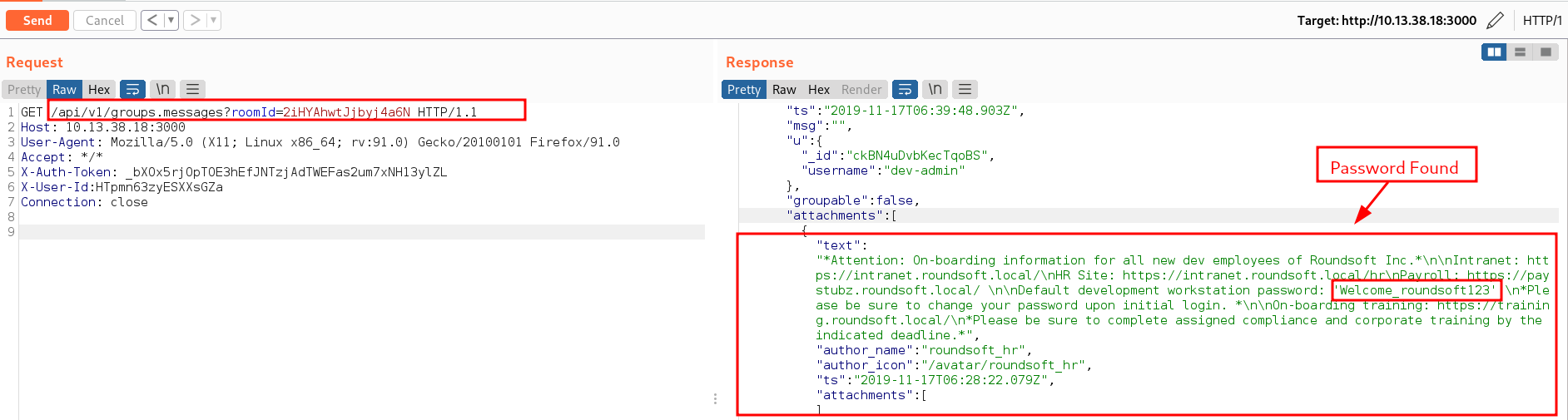Open the previous-history dropdown arrow

[171, 20]
